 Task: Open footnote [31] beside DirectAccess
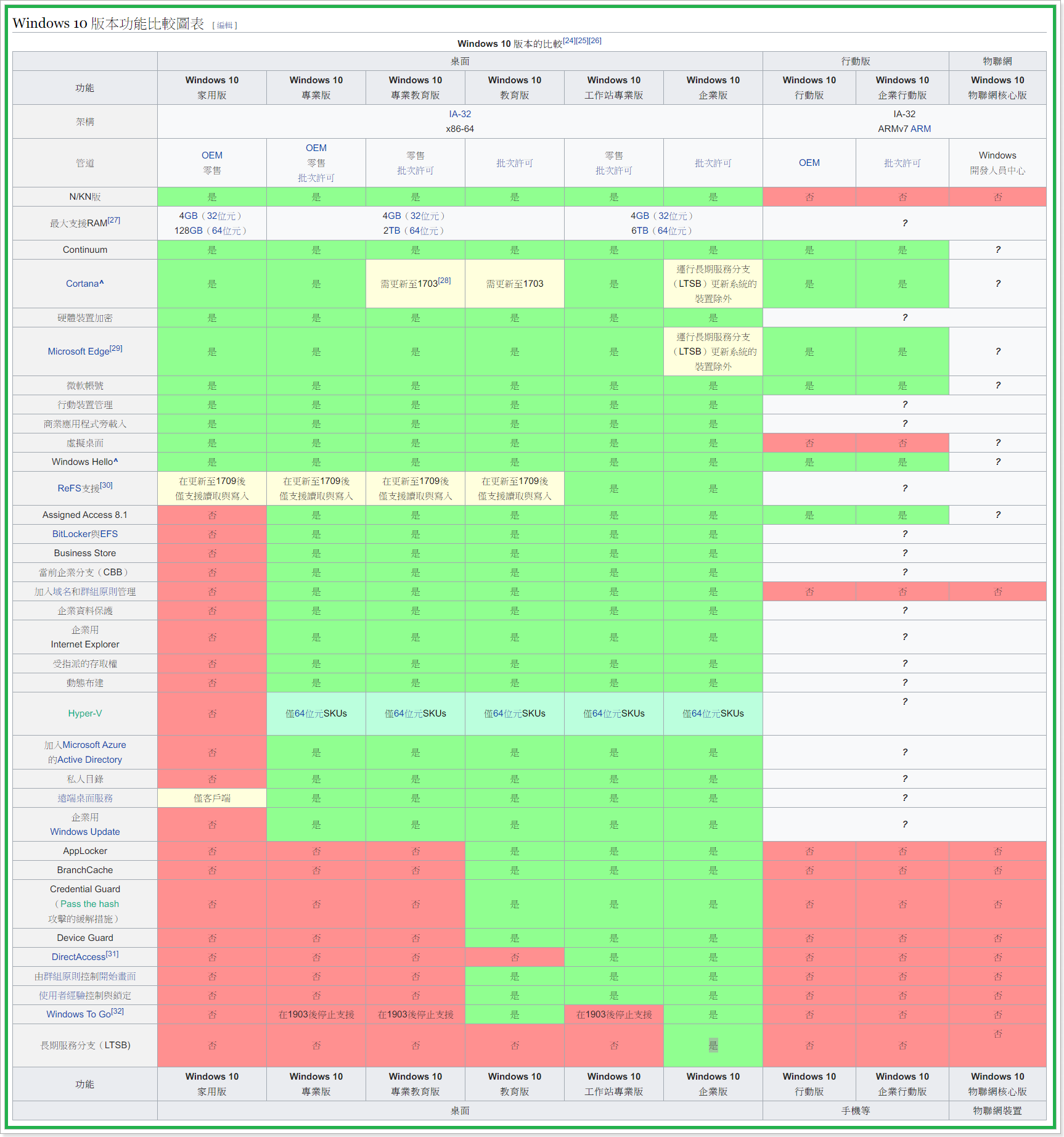[112, 954]
